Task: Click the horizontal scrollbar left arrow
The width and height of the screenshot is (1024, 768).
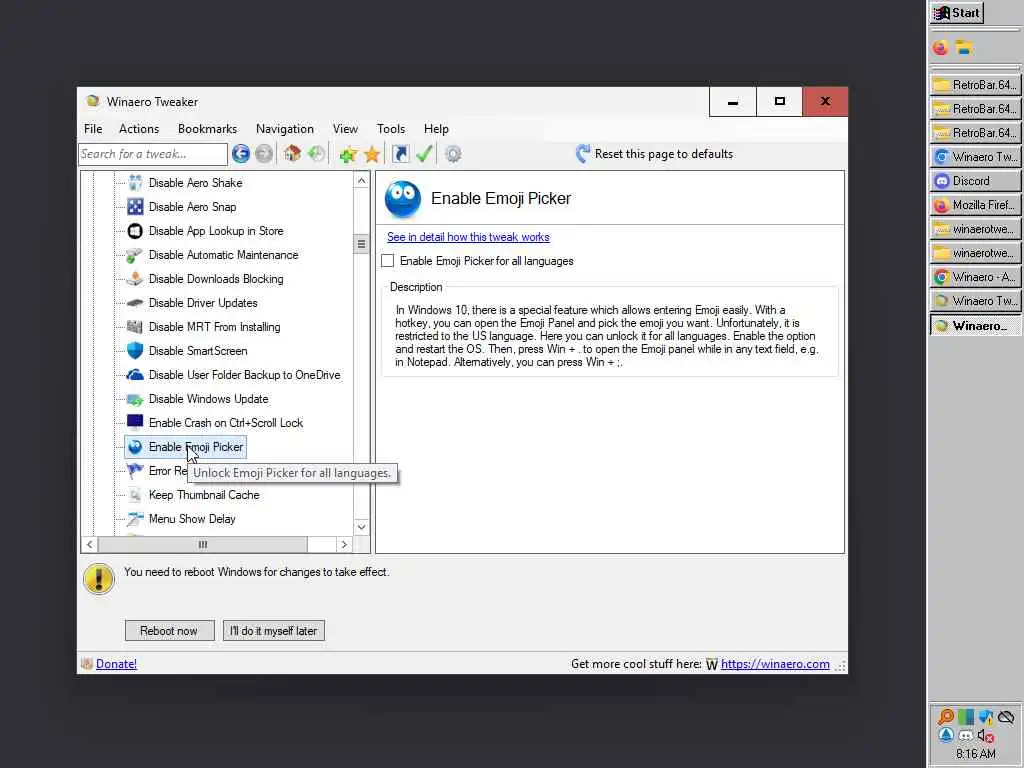Action: pyautogui.click(x=89, y=545)
